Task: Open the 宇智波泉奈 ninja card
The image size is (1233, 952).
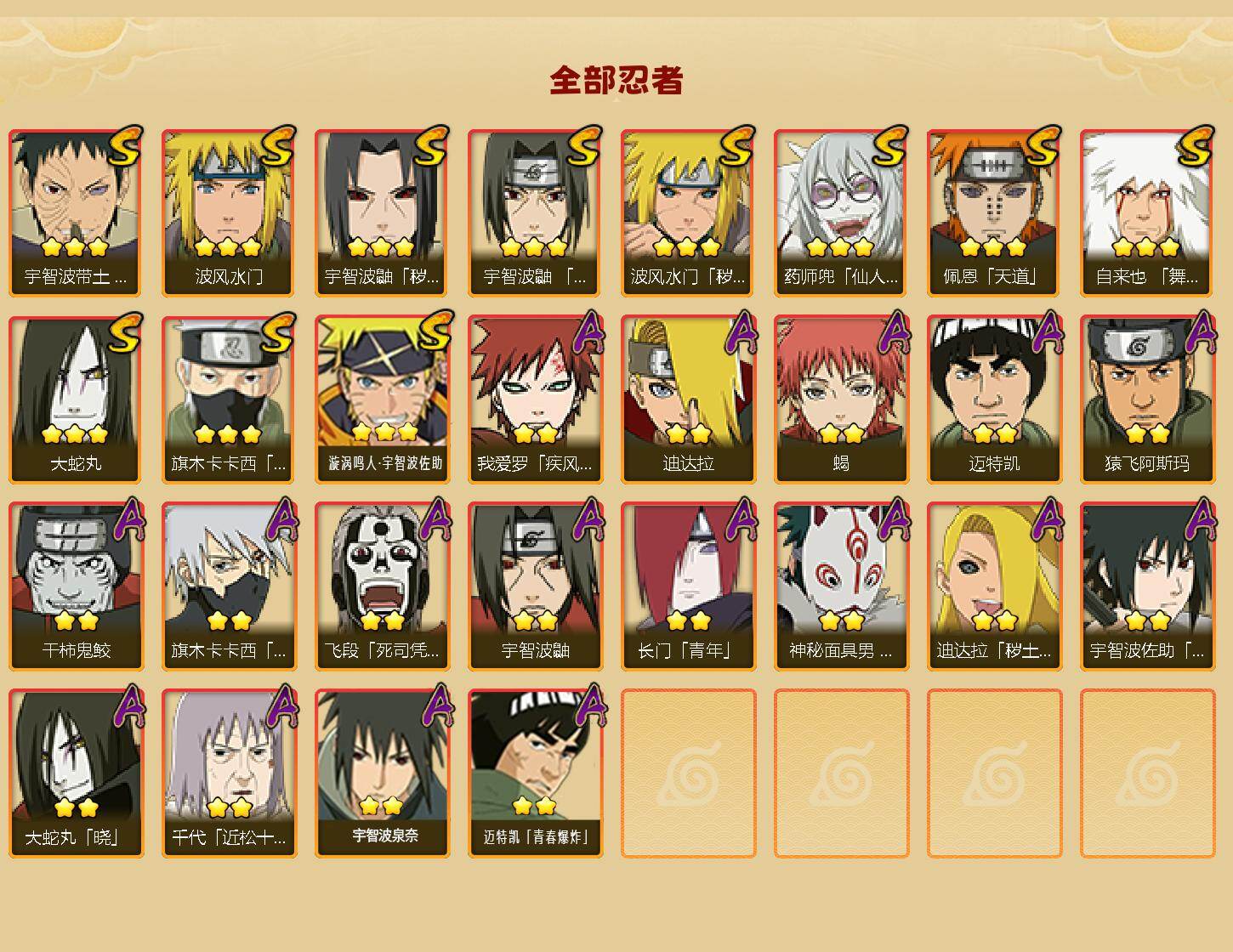Action: (x=382, y=773)
